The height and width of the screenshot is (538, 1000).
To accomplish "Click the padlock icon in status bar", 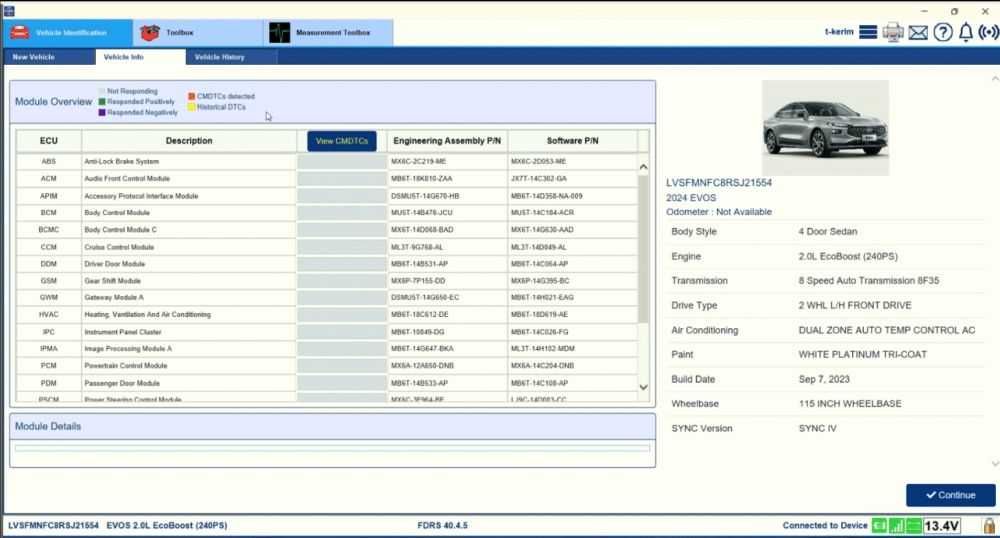I will click(x=989, y=525).
